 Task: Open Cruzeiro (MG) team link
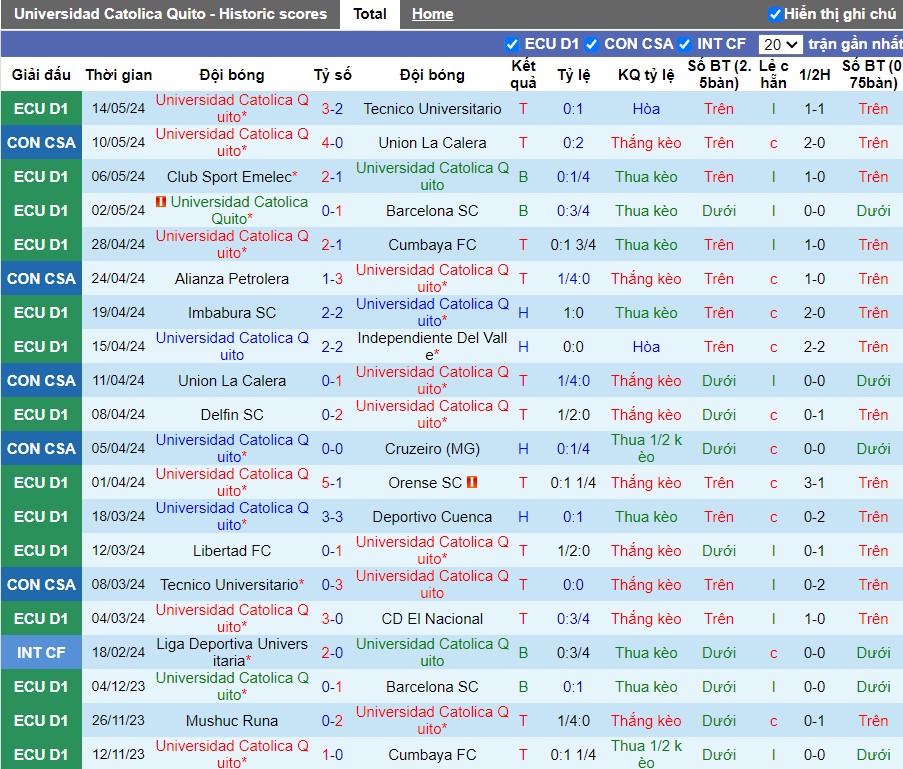pyautogui.click(x=432, y=449)
